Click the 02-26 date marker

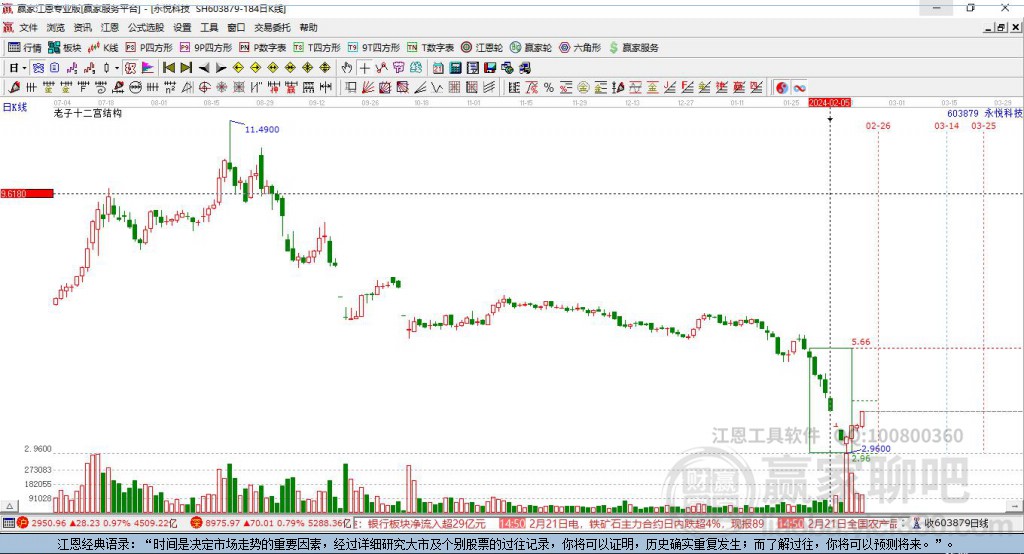point(878,125)
